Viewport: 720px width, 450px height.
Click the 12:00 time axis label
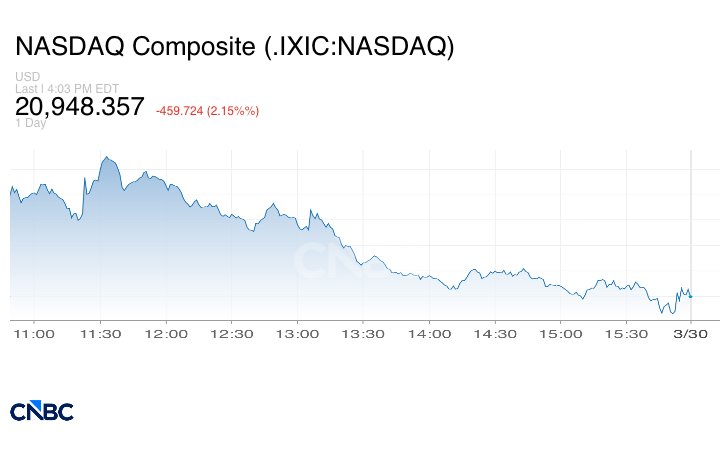pyautogui.click(x=167, y=333)
